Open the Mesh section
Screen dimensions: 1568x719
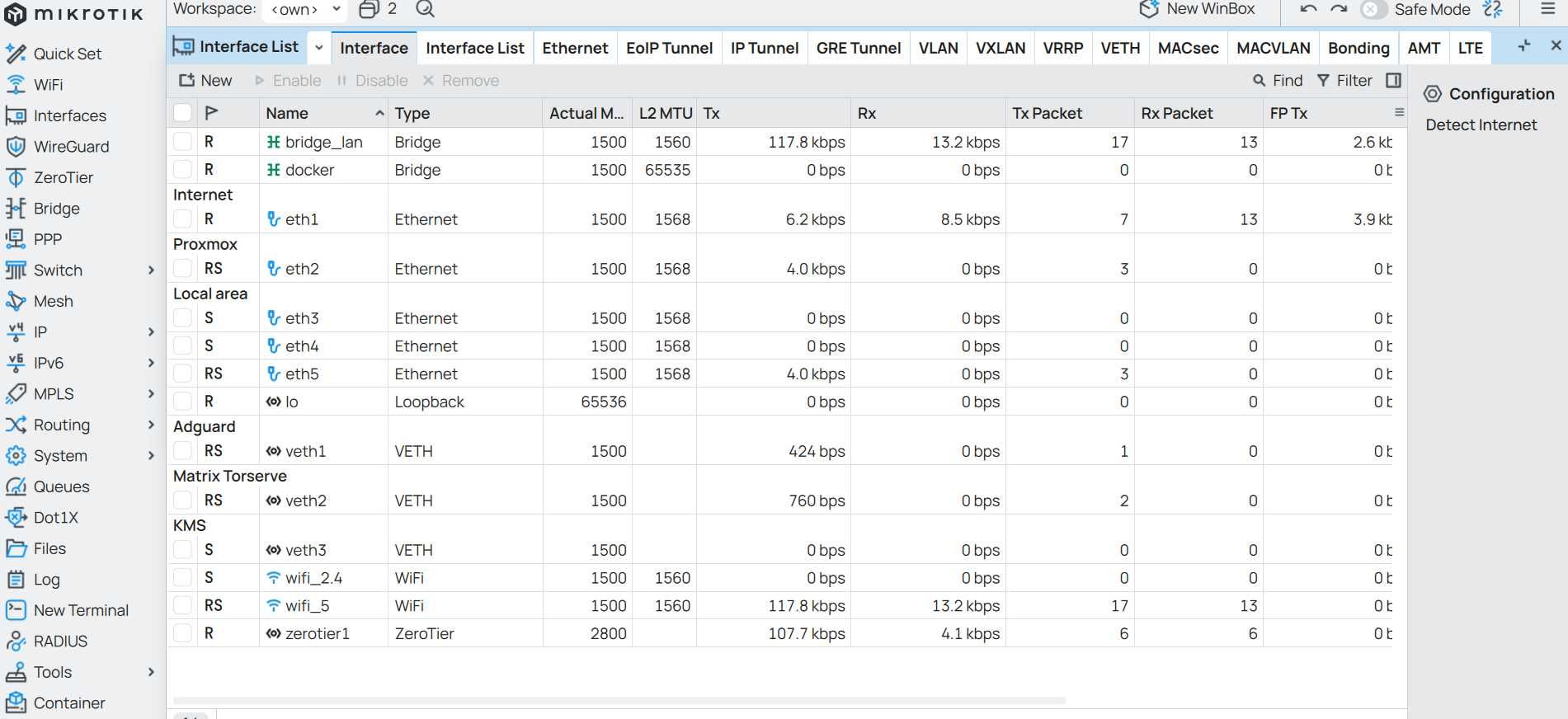tap(40, 301)
